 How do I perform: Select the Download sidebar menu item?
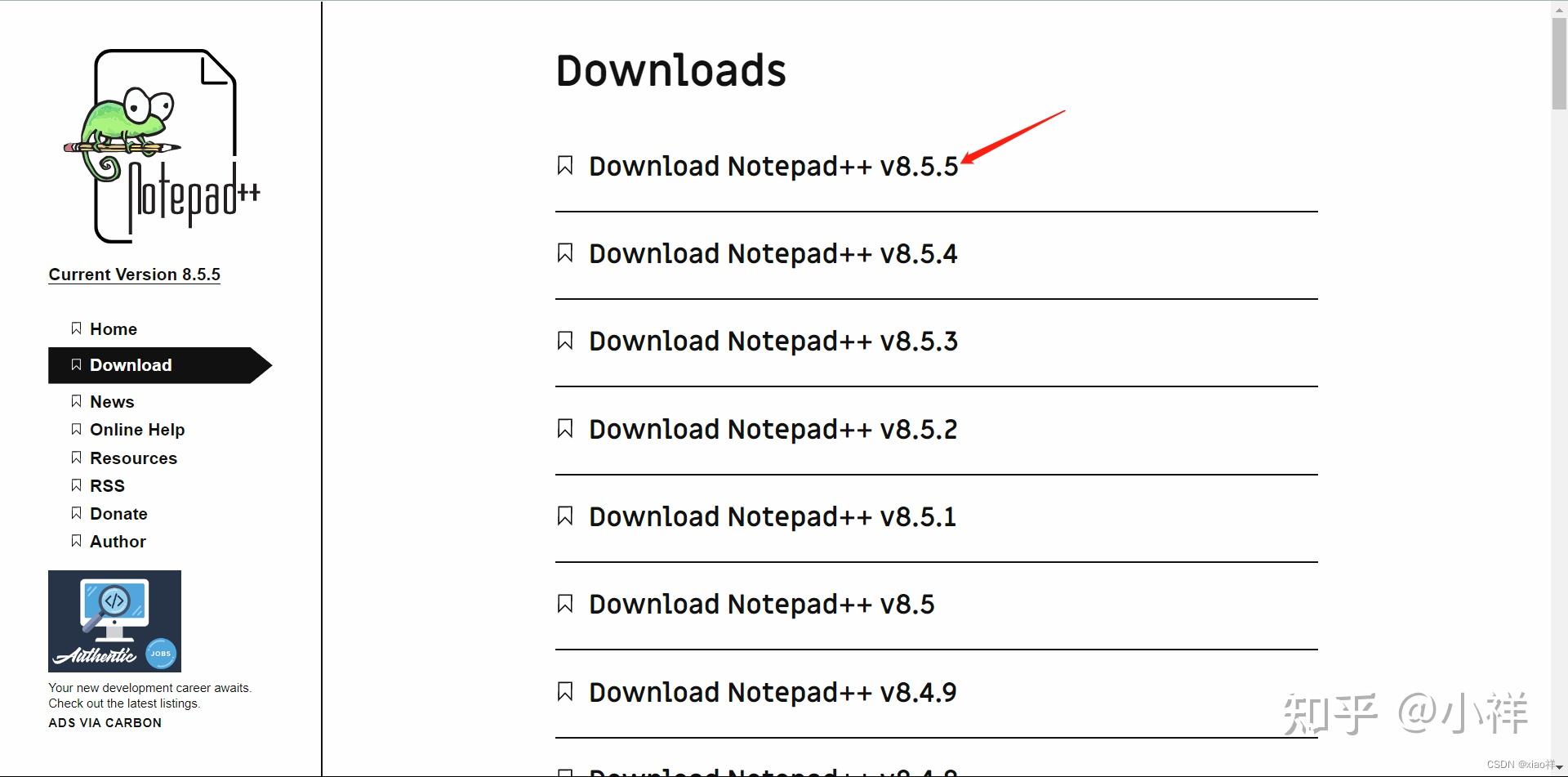[131, 365]
